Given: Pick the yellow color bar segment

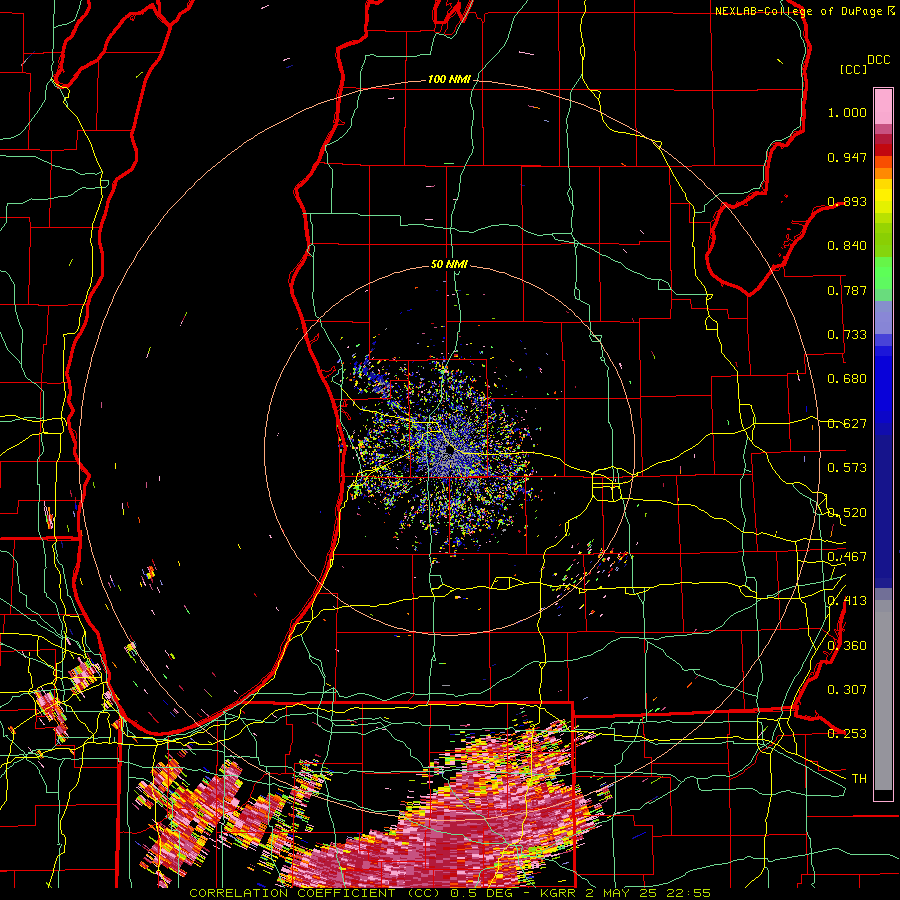Looking at the screenshot, I should (x=883, y=197).
